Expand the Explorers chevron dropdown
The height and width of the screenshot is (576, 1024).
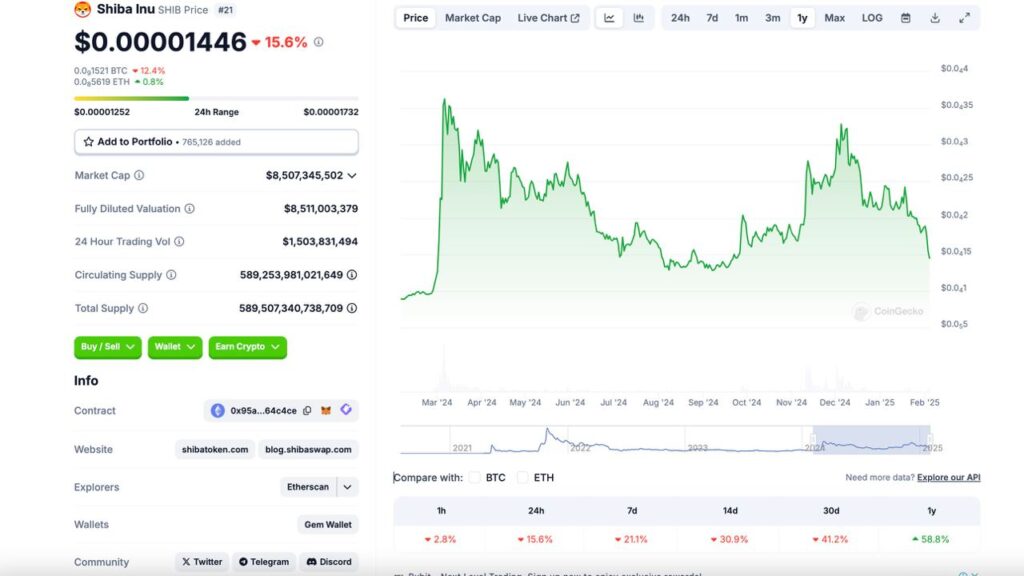[x=347, y=487]
